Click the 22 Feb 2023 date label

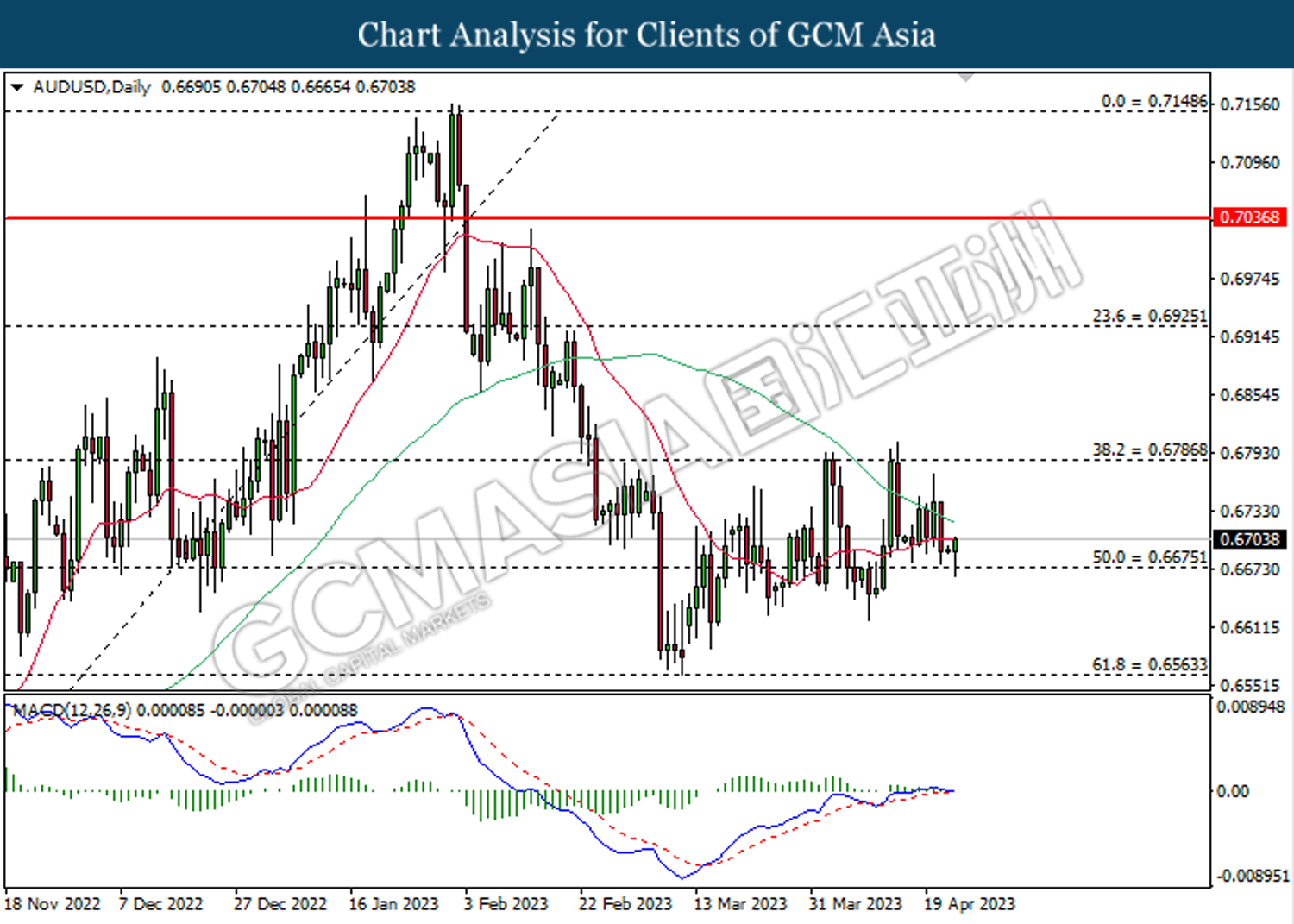tap(625, 904)
